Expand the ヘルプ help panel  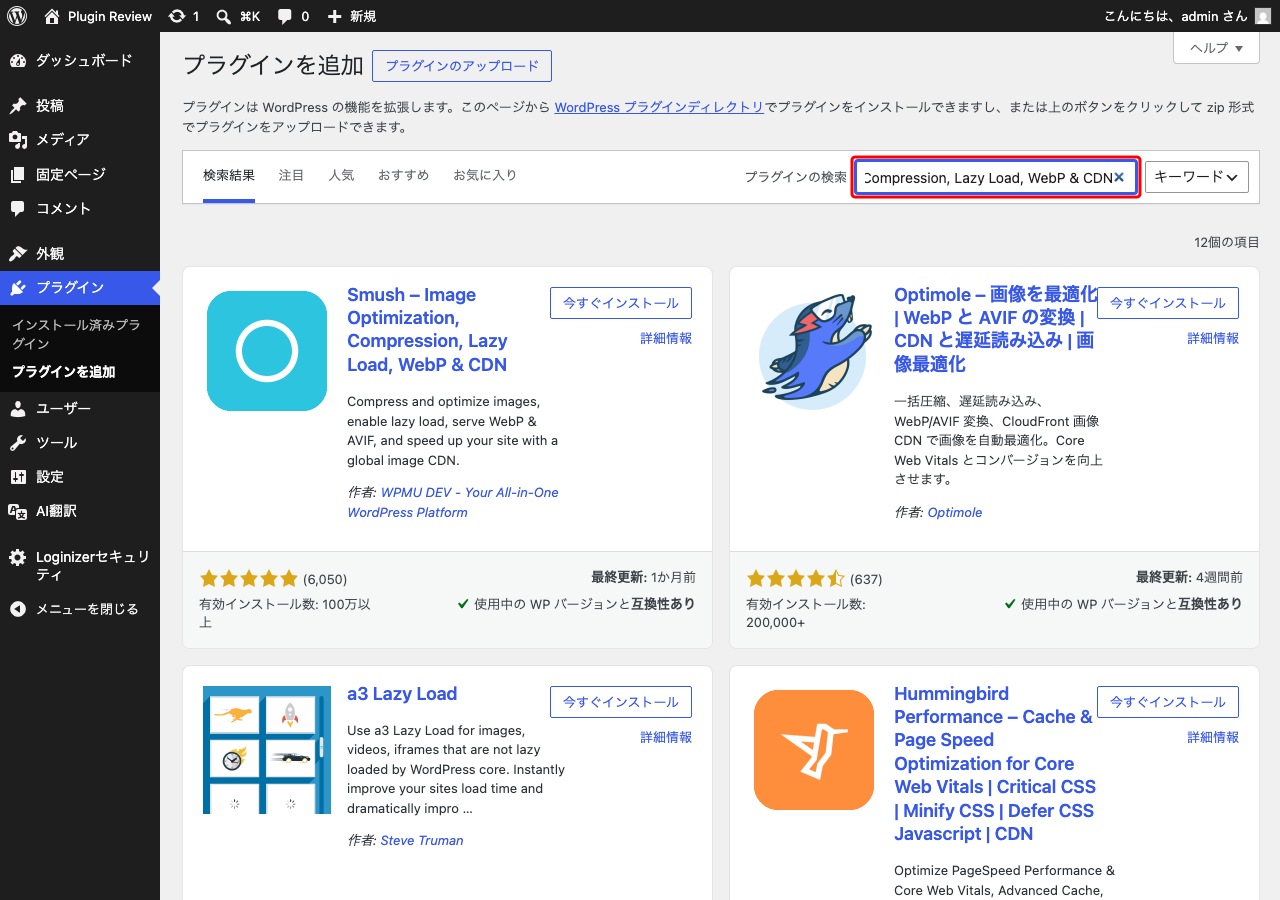click(x=1216, y=48)
